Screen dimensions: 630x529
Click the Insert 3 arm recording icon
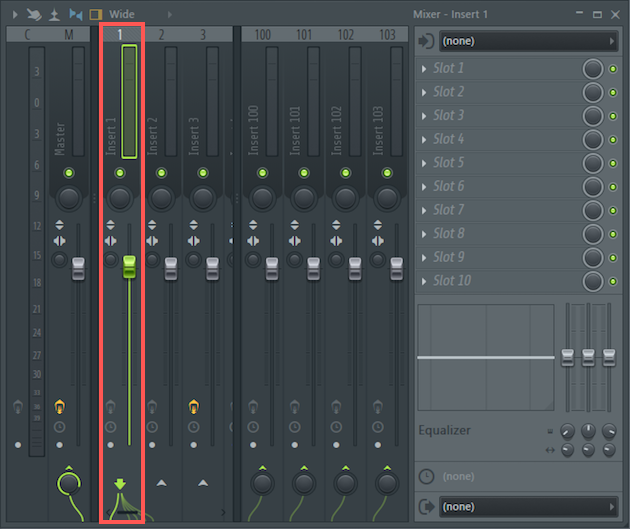[x=193, y=406]
